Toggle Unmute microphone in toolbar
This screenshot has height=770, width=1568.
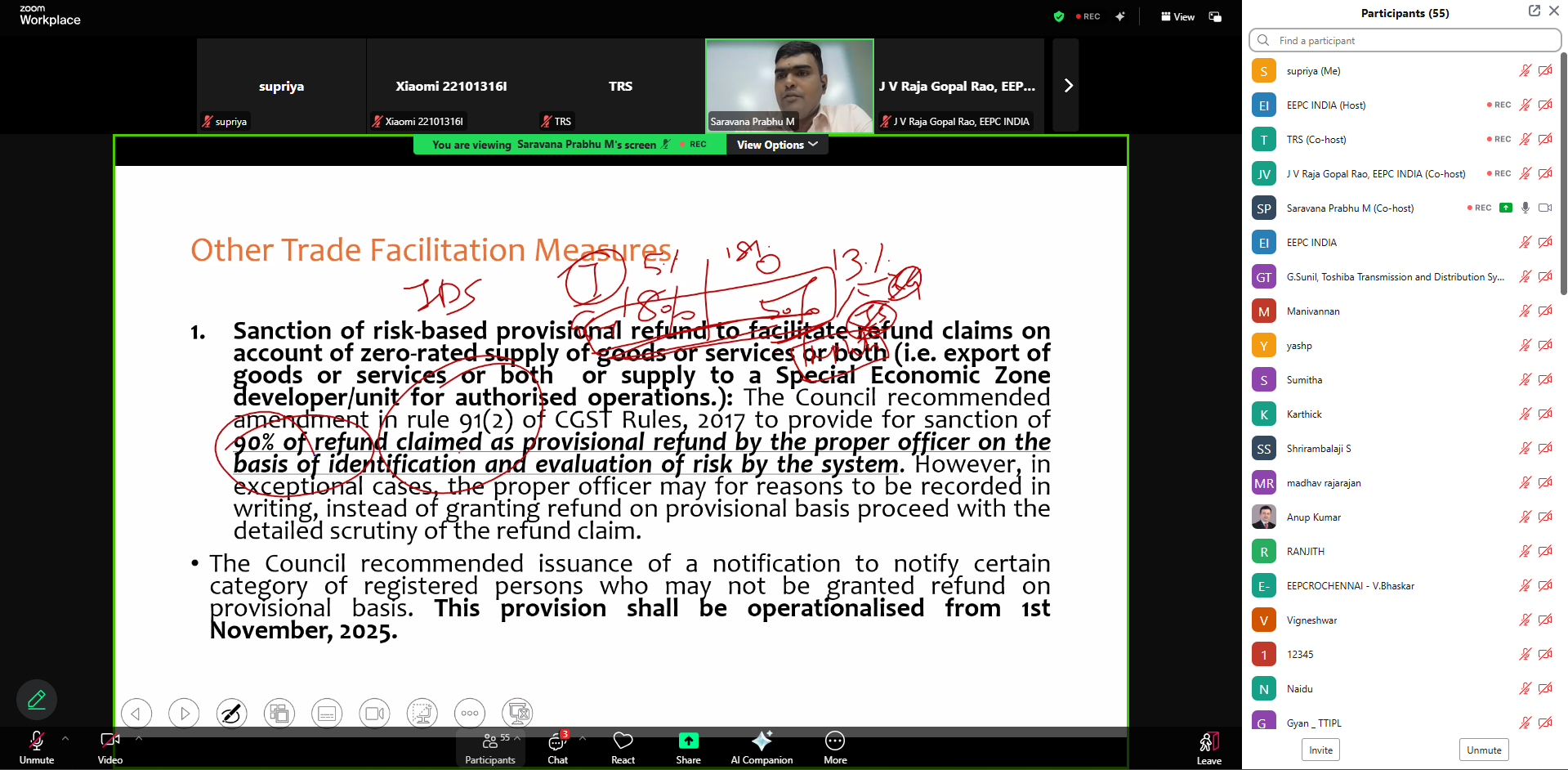[37, 747]
